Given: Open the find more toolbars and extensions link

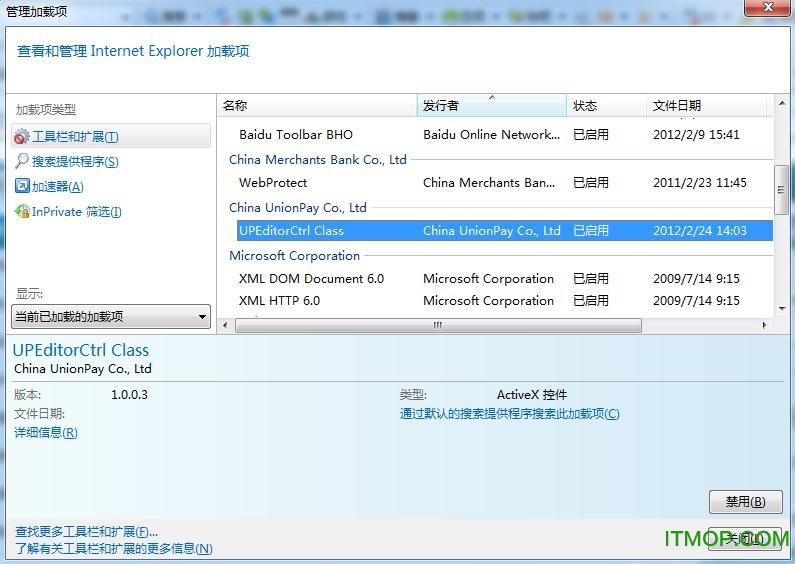Looking at the screenshot, I should point(86,532).
